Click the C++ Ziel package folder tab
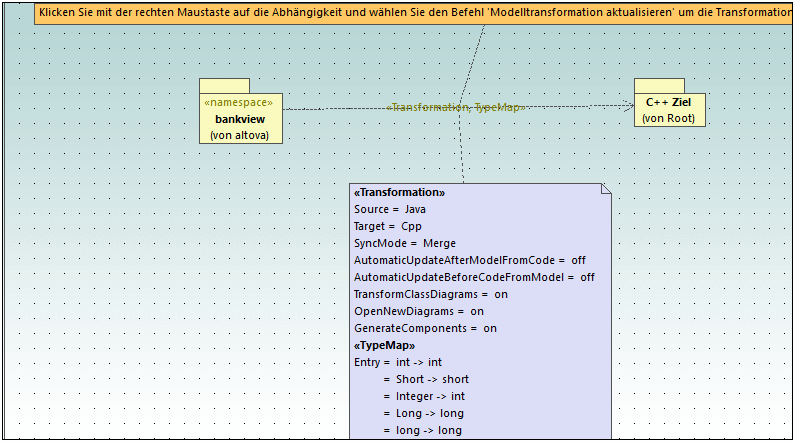The width and height of the screenshot is (795, 442). coord(659,86)
